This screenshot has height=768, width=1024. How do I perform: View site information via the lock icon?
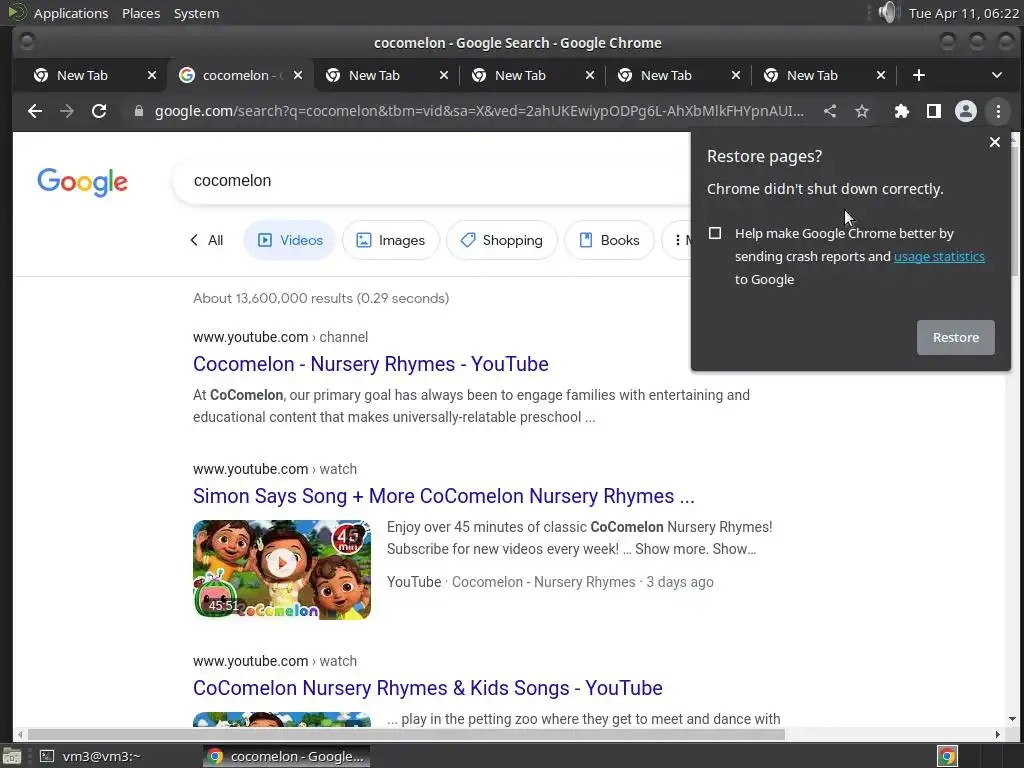pyautogui.click(x=138, y=111)
